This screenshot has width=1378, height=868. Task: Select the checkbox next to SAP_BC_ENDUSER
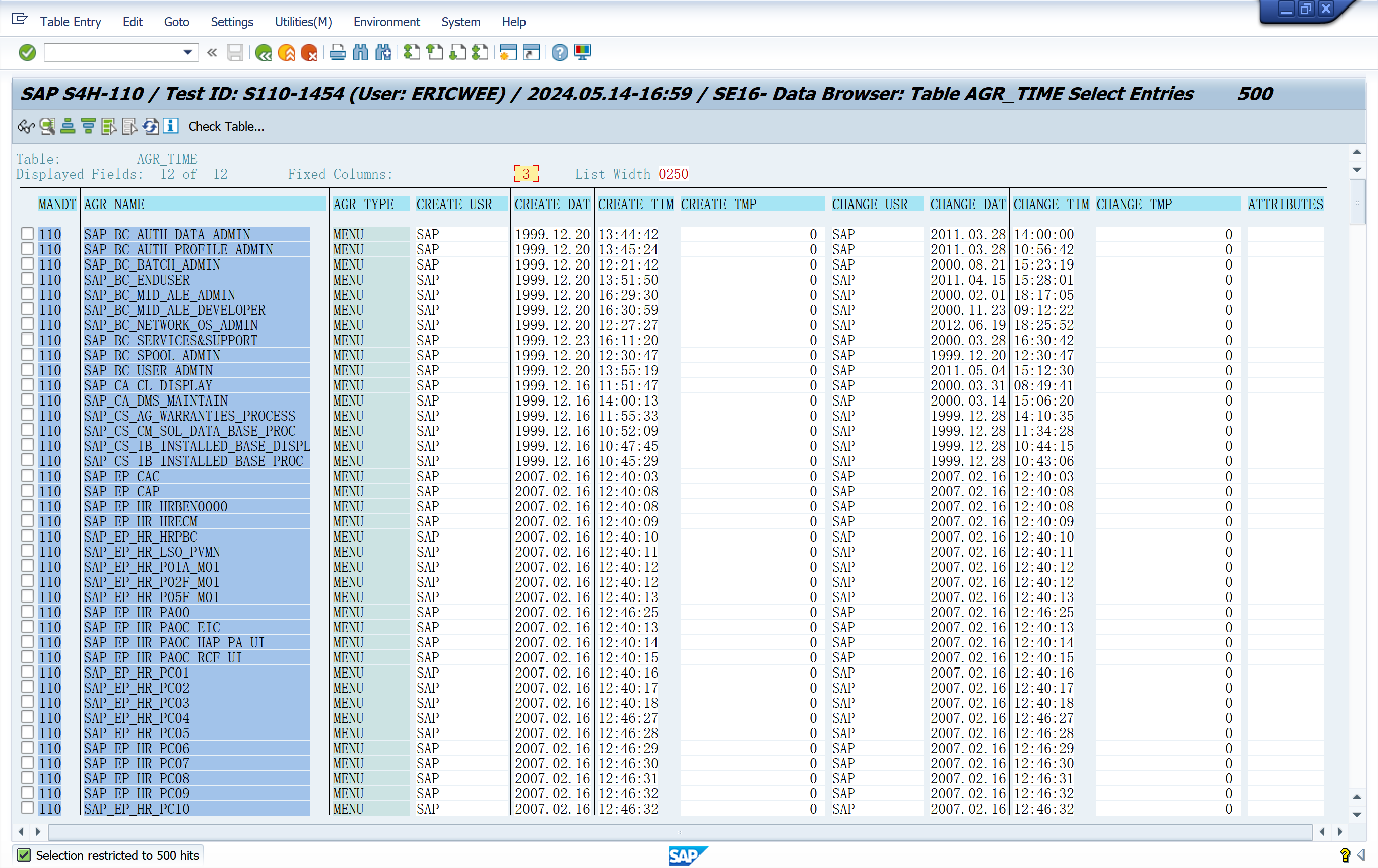point(27,279)
